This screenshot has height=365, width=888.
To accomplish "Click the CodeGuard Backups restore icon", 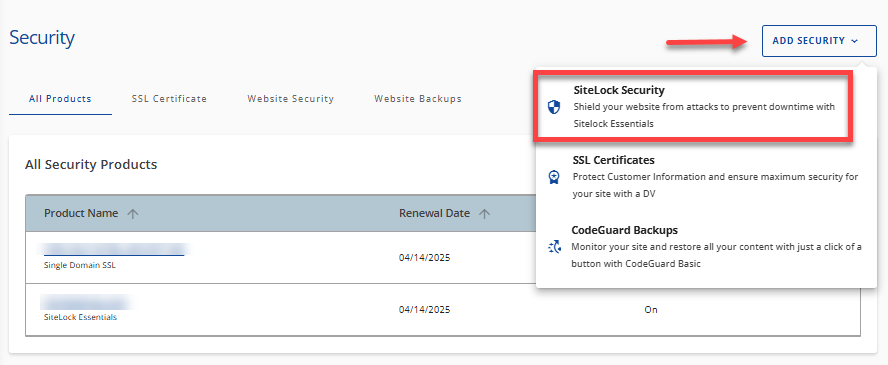I will pos(554,247).
